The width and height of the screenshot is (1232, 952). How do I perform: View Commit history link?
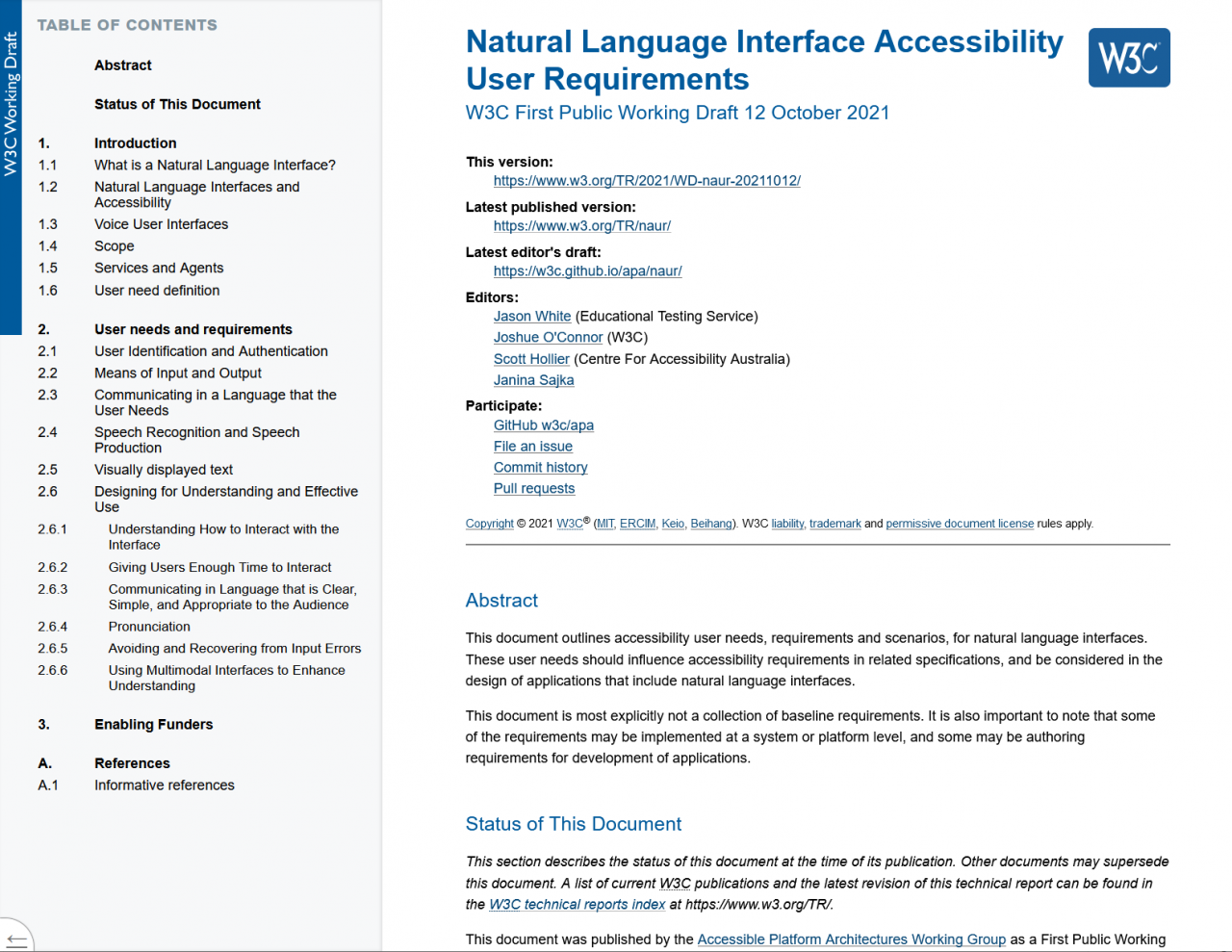[x=540, y=468]
